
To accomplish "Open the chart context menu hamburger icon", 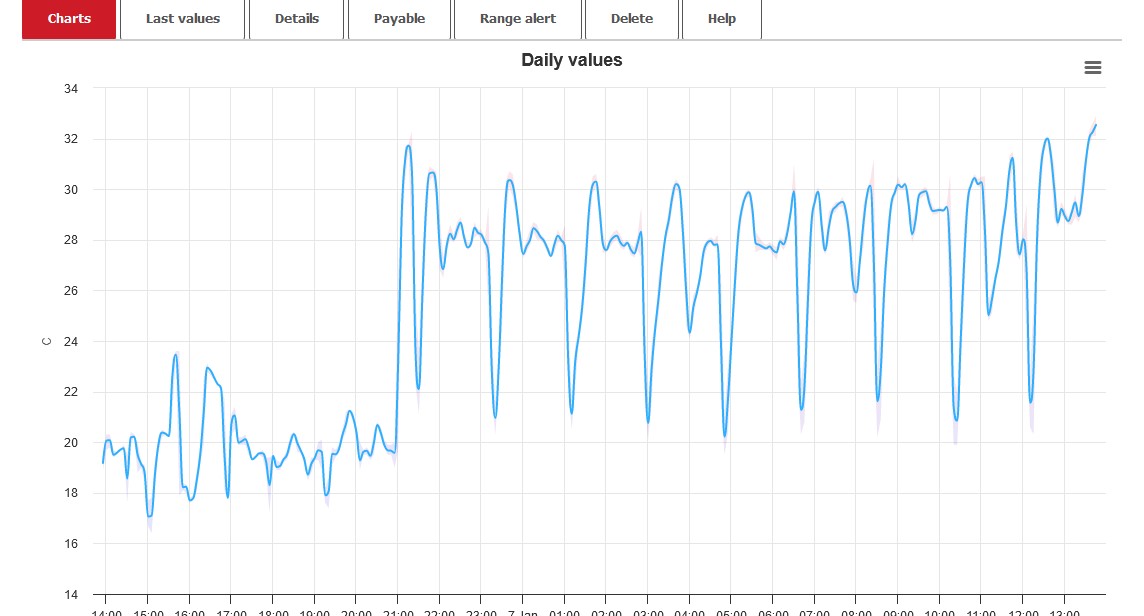I will click(x=1092, y=68).
